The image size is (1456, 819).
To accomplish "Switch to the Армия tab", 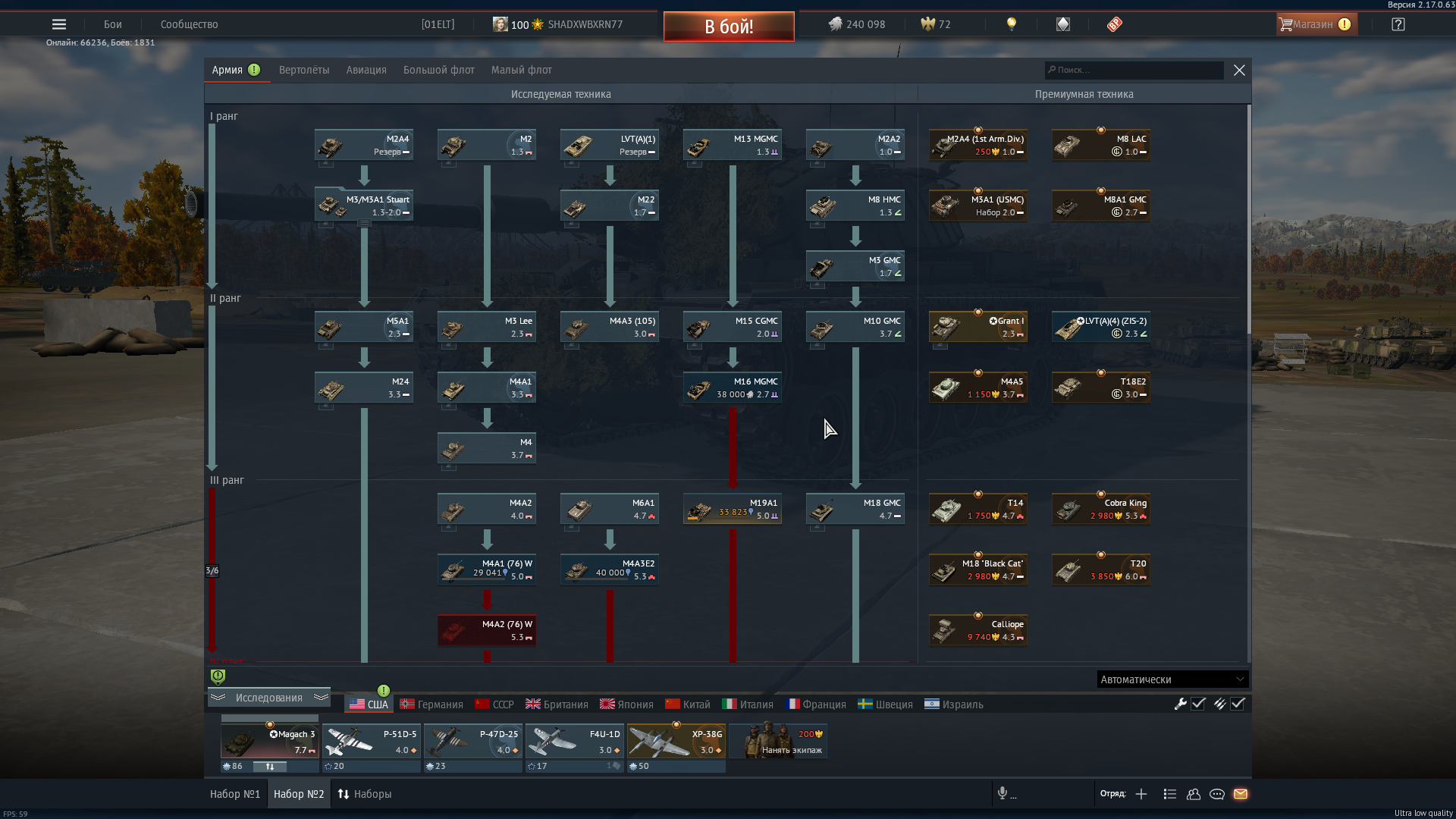I will (237, 70).
